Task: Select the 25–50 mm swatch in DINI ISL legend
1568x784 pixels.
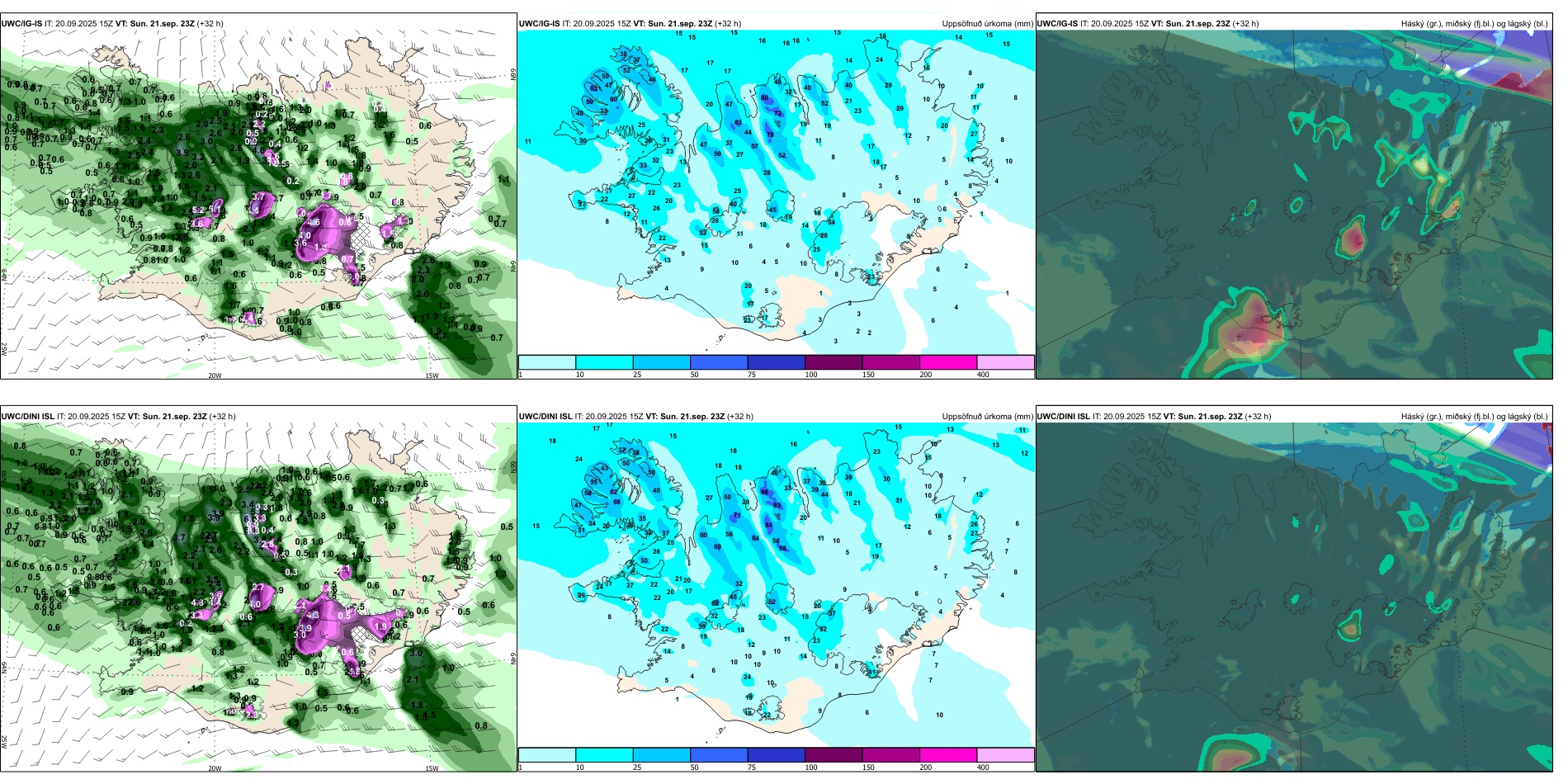Action: point(662,755)
